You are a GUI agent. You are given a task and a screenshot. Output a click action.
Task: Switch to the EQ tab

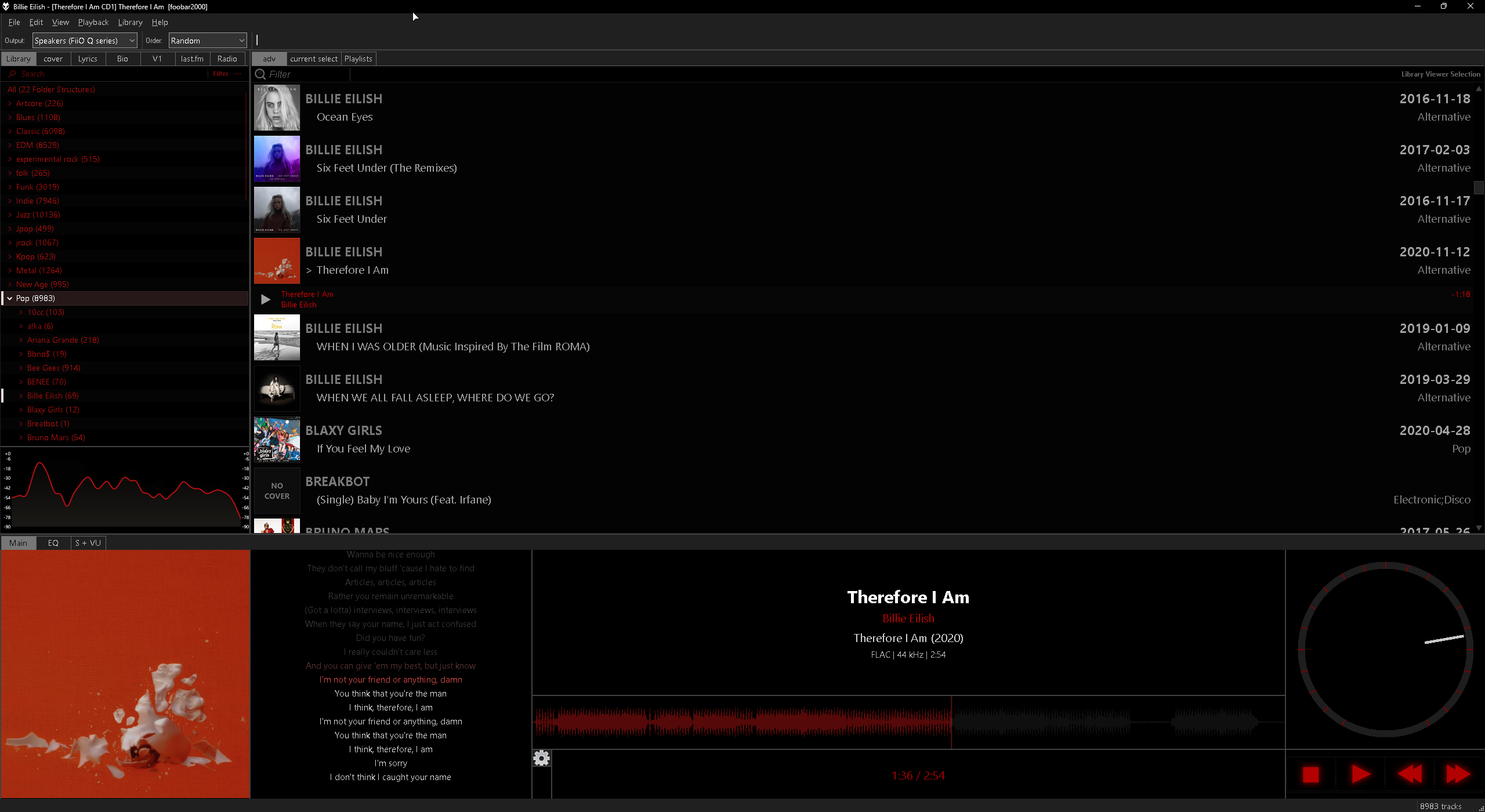53,543
